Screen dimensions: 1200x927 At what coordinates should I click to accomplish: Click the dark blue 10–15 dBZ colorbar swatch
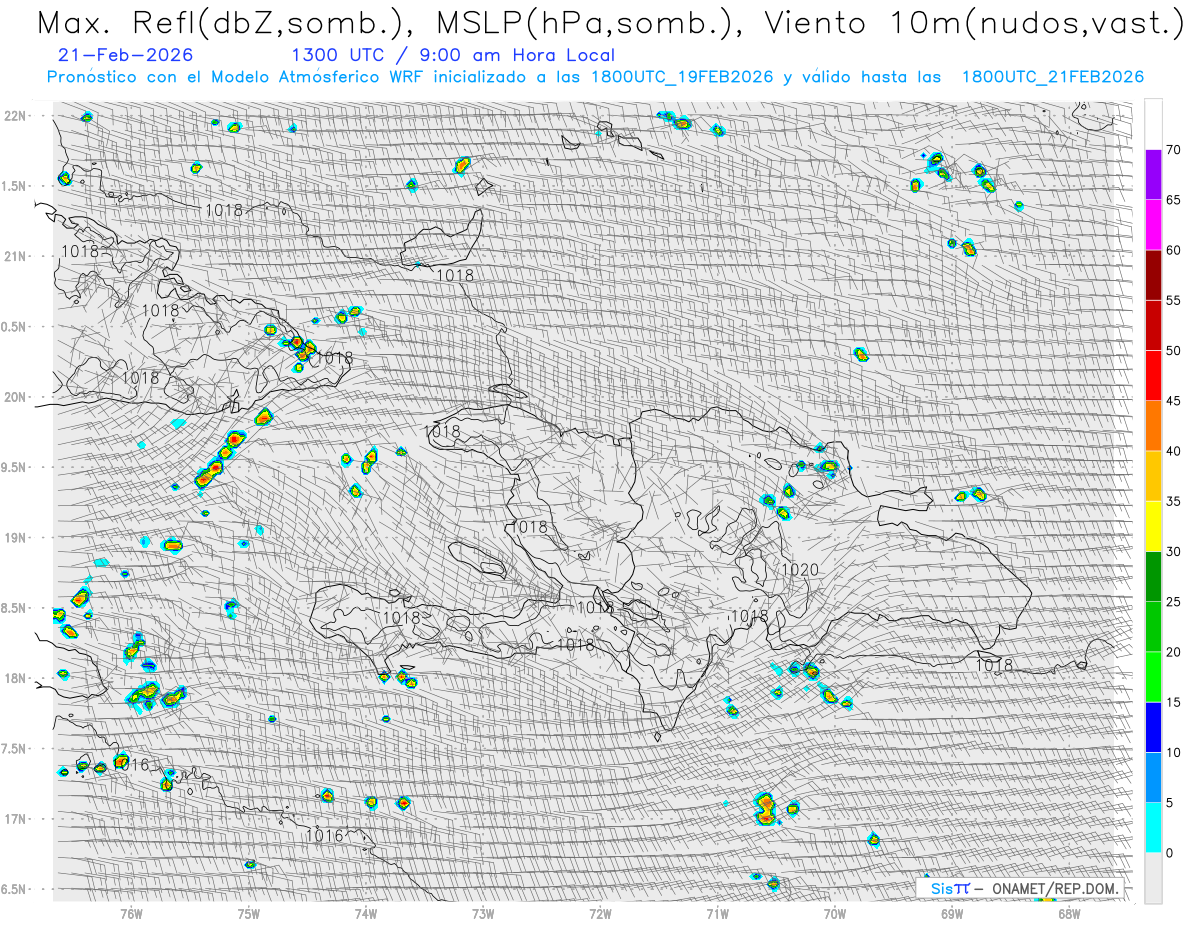(x=1153, y=727)
